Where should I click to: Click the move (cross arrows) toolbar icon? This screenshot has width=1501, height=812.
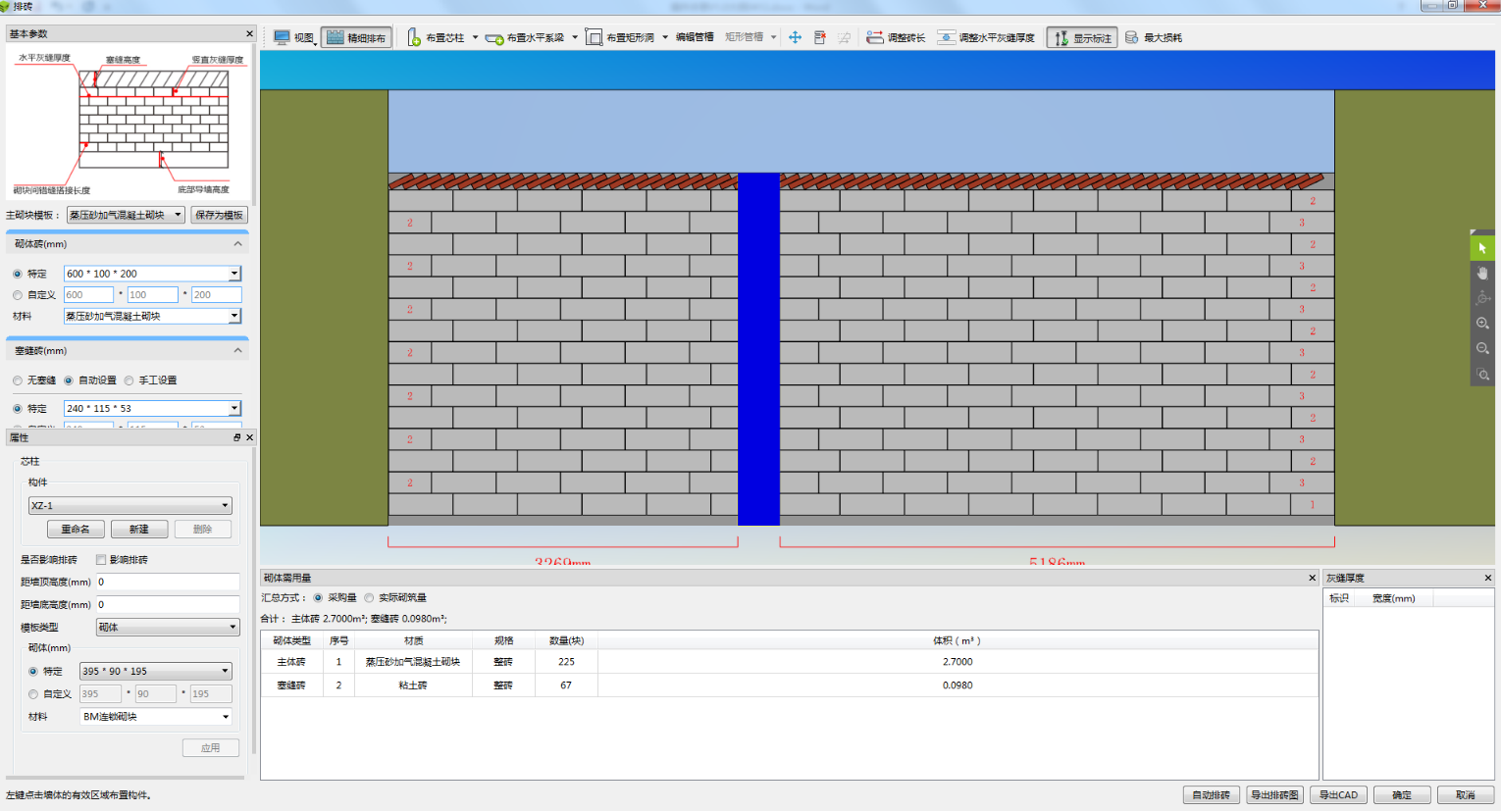(795, 38)
